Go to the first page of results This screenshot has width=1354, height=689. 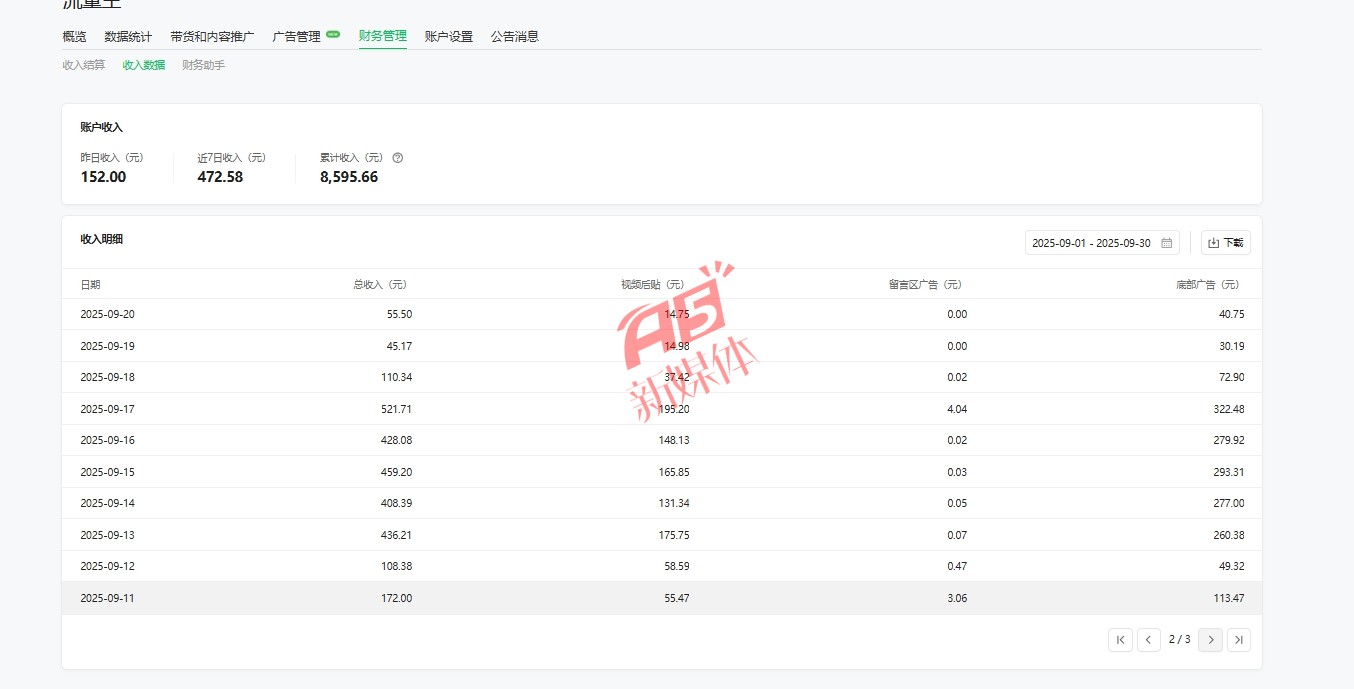(1120, 640)
